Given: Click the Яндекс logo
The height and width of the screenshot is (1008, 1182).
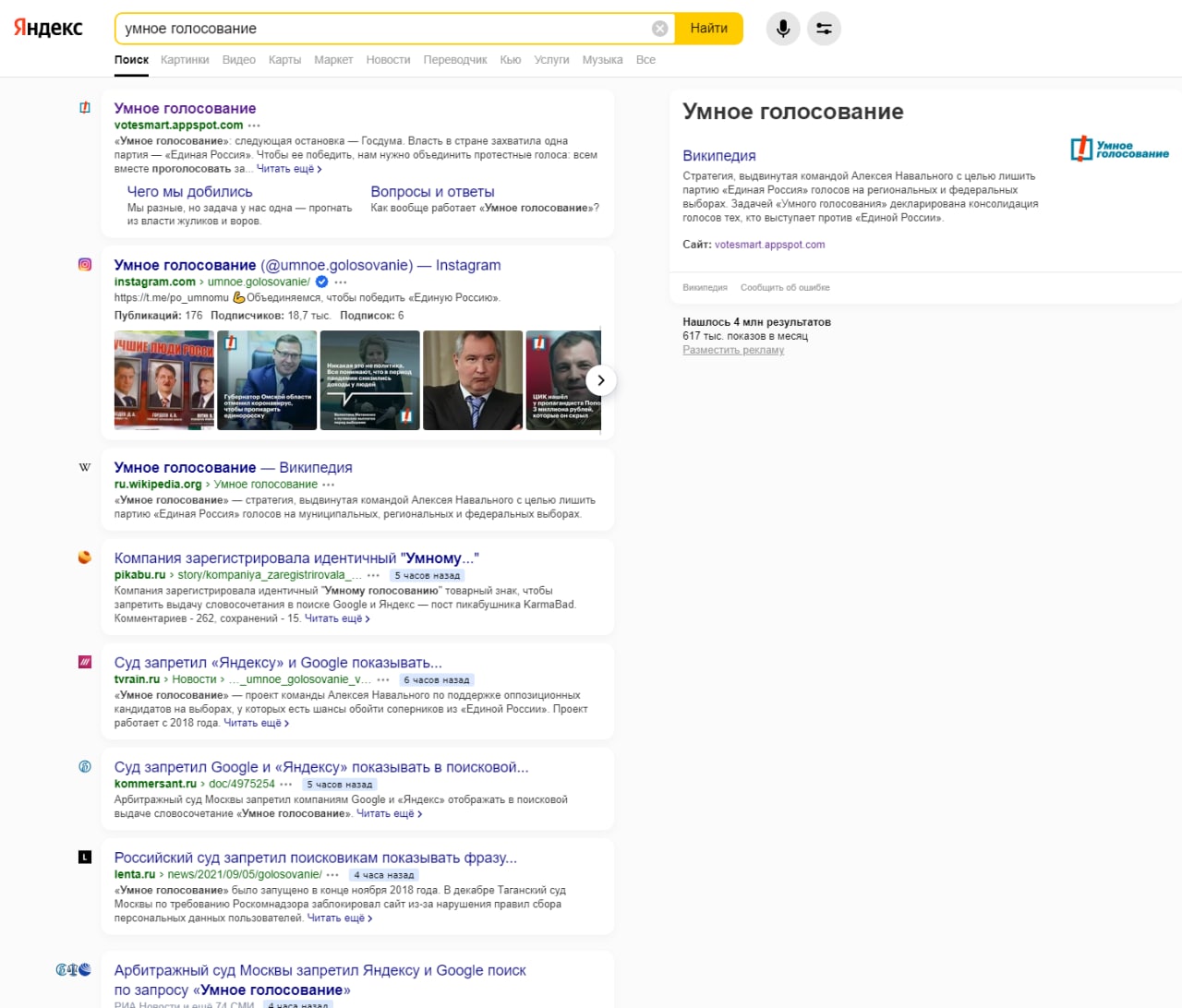Looking at the screenshot, I should point(48,28).
